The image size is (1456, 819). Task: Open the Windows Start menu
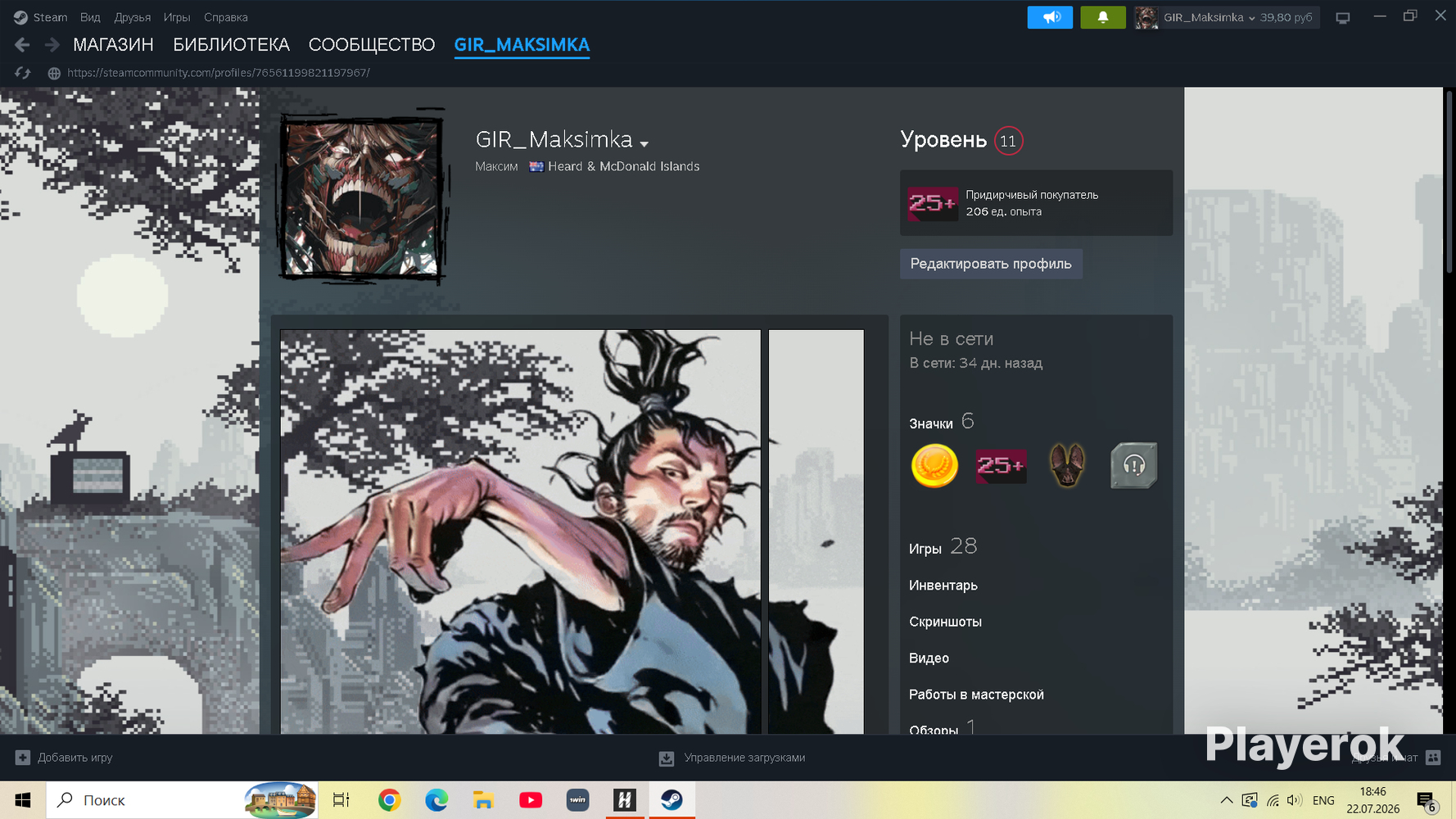23,800
